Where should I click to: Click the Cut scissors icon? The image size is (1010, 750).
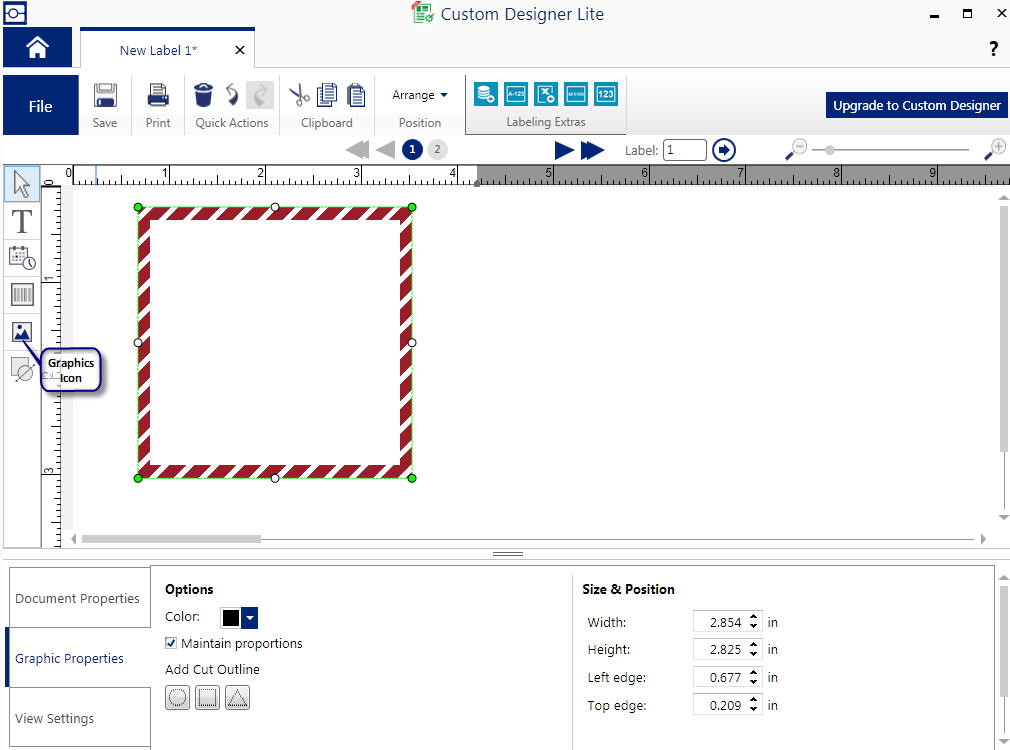click(299, 95)
